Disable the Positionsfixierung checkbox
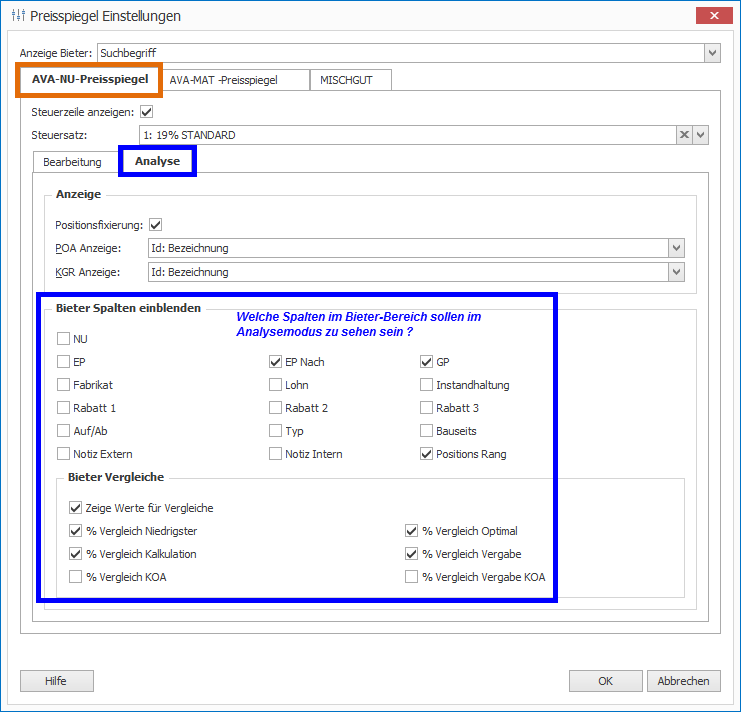 pos(155,225)
